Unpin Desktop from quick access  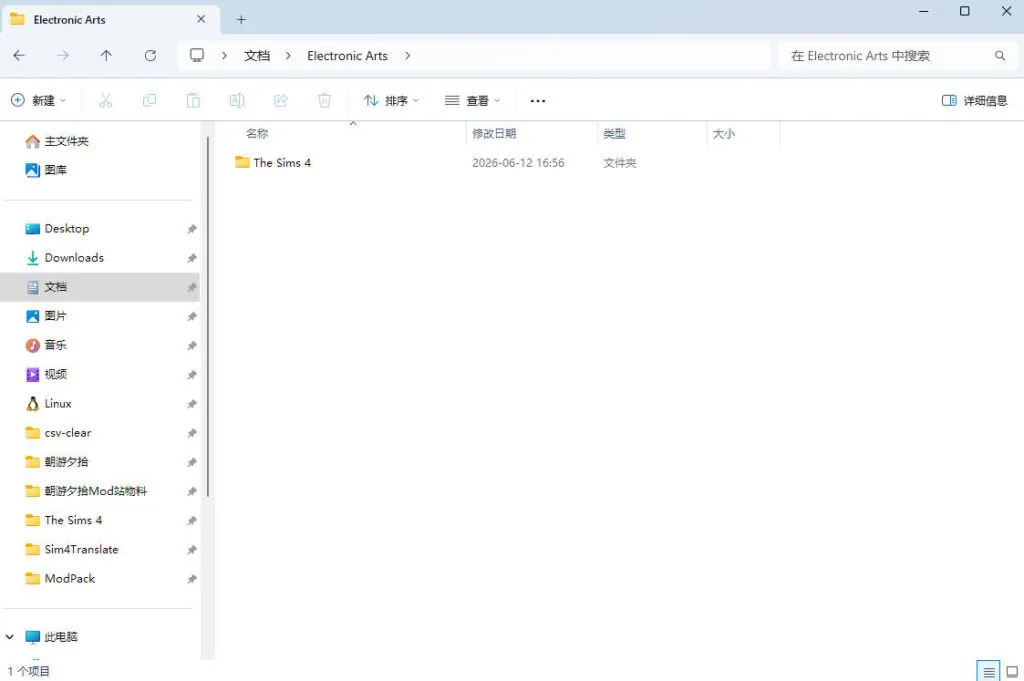(x=191, y=229)
